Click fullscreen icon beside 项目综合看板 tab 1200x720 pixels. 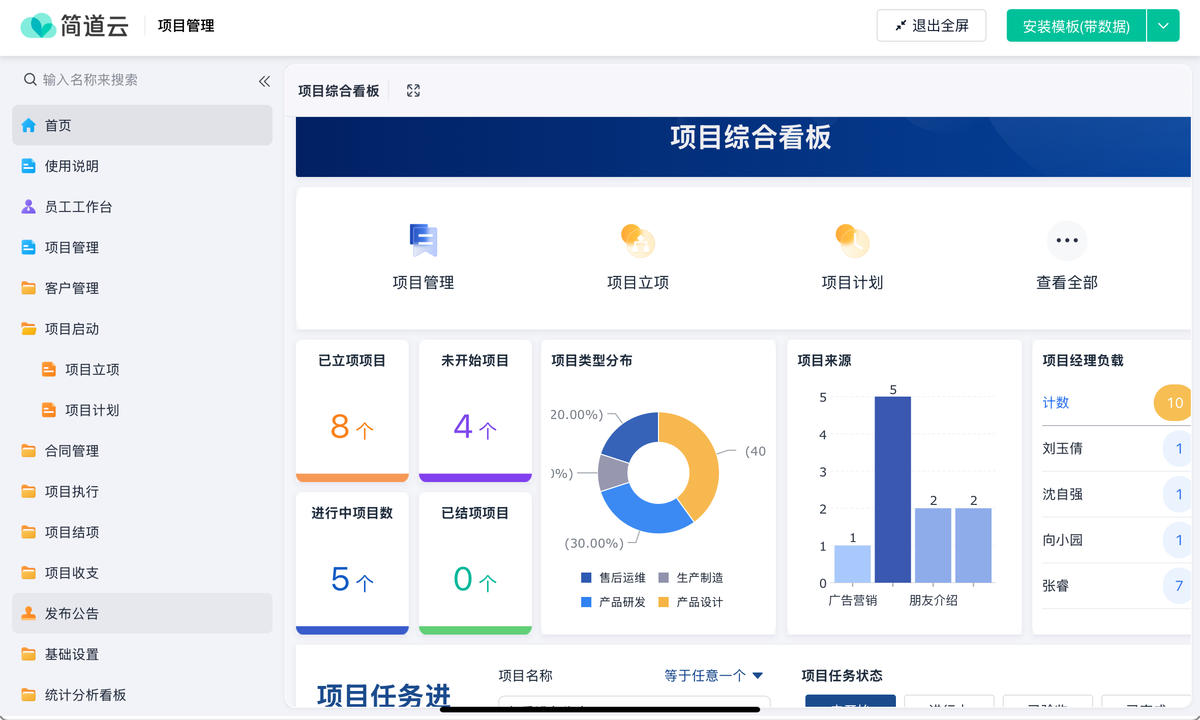[413, 91]
